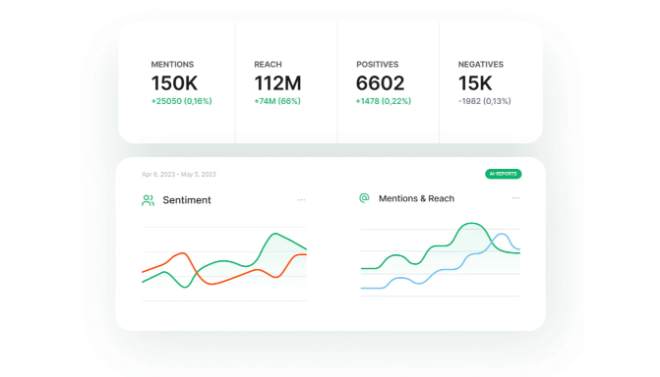
Task: Click the green peak in Mentions & Reach chart
Action: coord(471,223)
